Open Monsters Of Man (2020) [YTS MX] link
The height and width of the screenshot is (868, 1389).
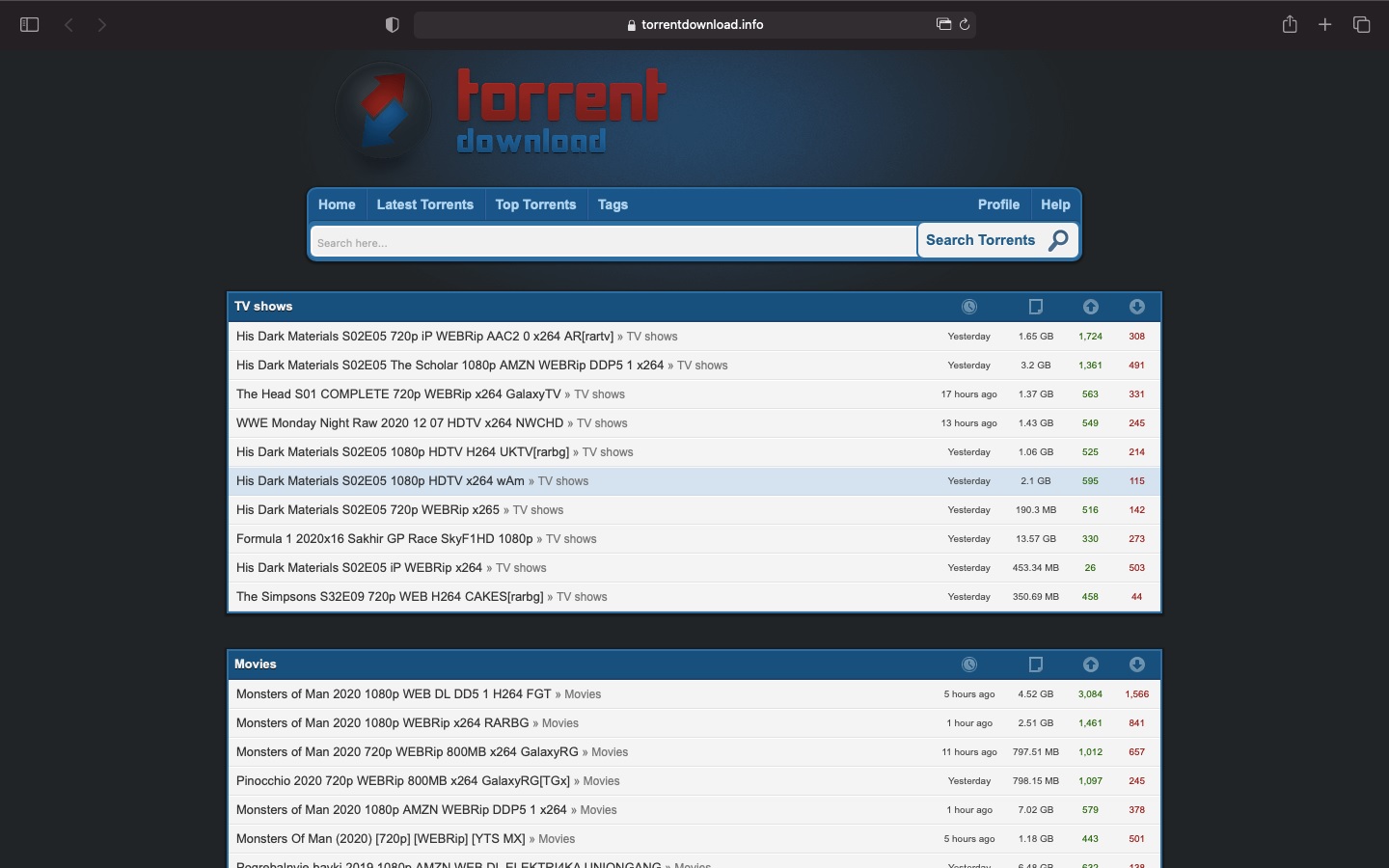click(381, 839)
